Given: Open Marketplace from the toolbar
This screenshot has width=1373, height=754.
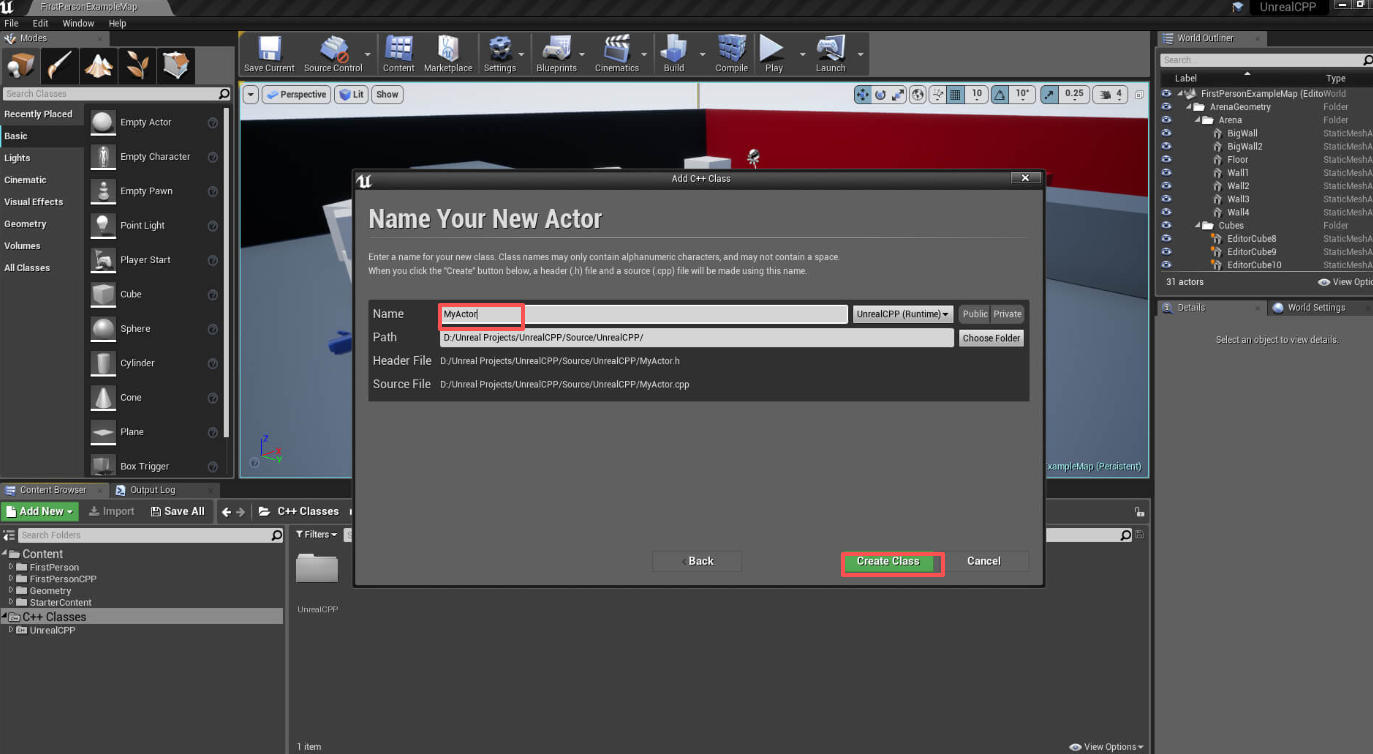Looking at the screenshot, I should pos(448,54).
